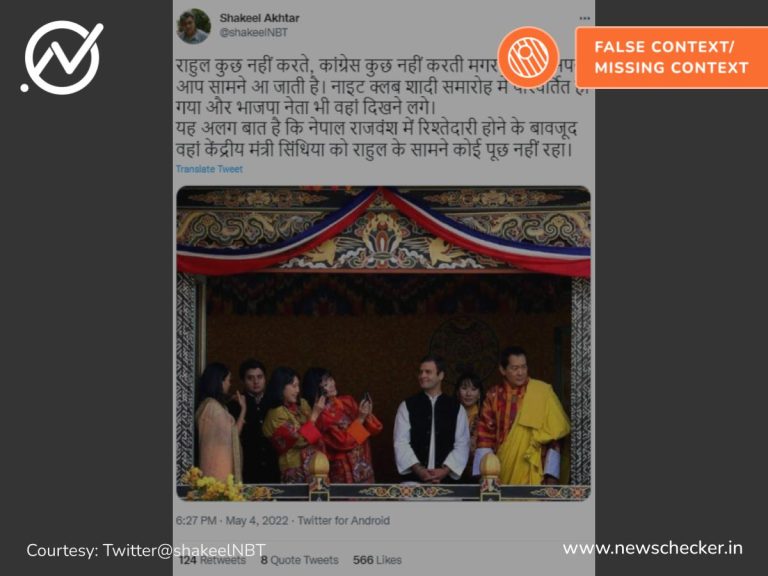Open Shakeel Akhtar's profile avatar
Image resolution: width=768 pixels, height=576 pixels.
[x=193, y=26]
